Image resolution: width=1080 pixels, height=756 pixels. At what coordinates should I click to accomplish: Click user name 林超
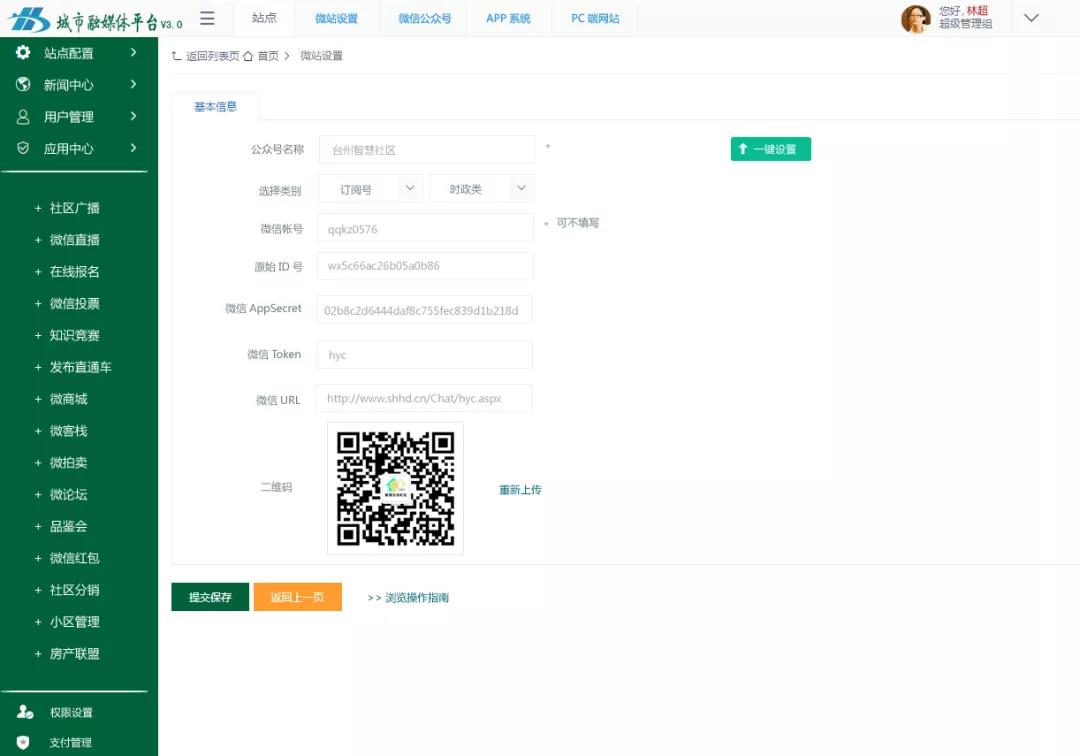coord(977,10)
